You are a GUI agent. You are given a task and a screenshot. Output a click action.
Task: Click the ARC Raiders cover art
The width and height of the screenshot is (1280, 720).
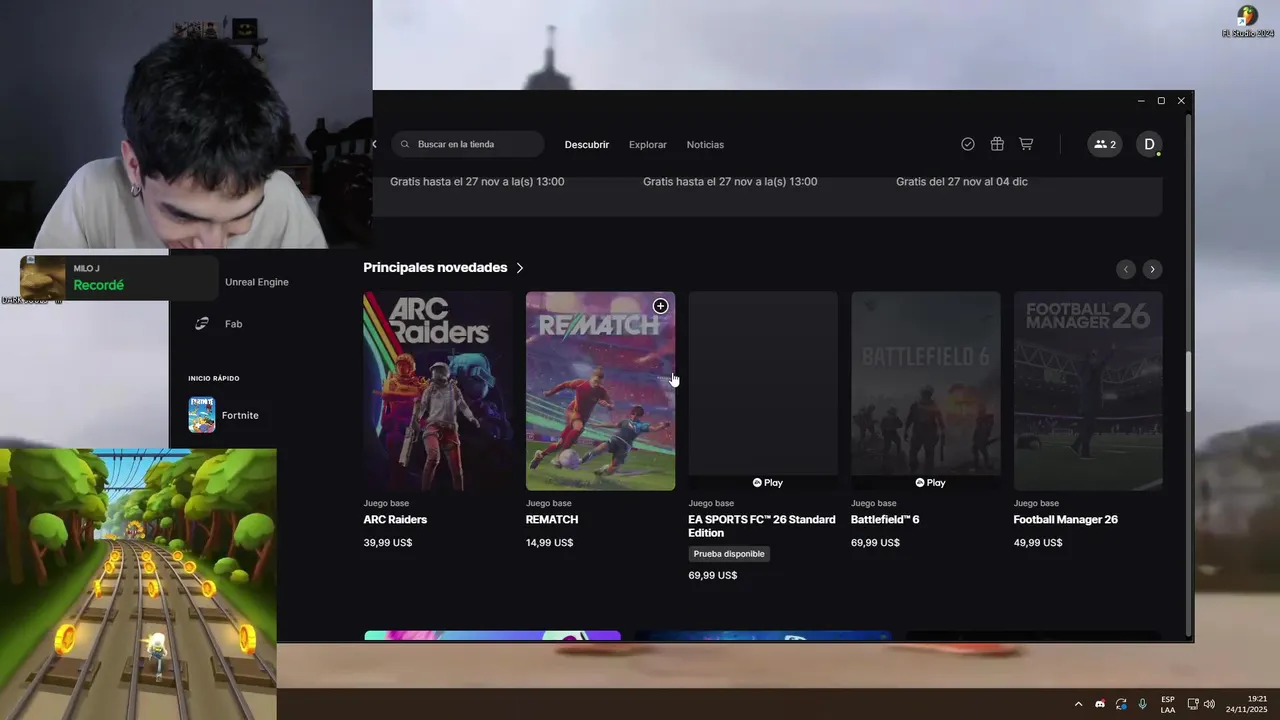(437, 391)
